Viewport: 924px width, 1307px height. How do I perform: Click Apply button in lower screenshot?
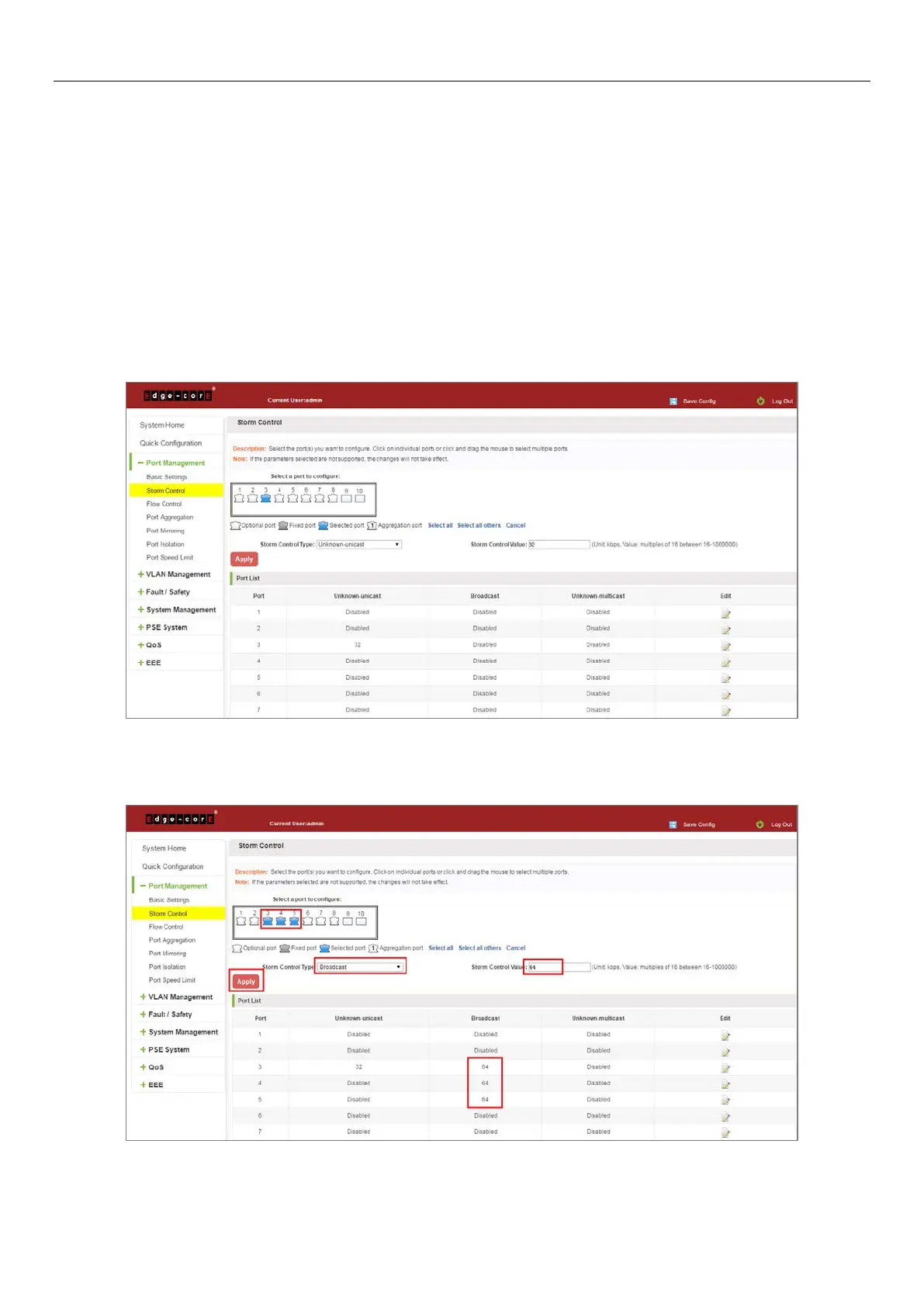[246, 981]
